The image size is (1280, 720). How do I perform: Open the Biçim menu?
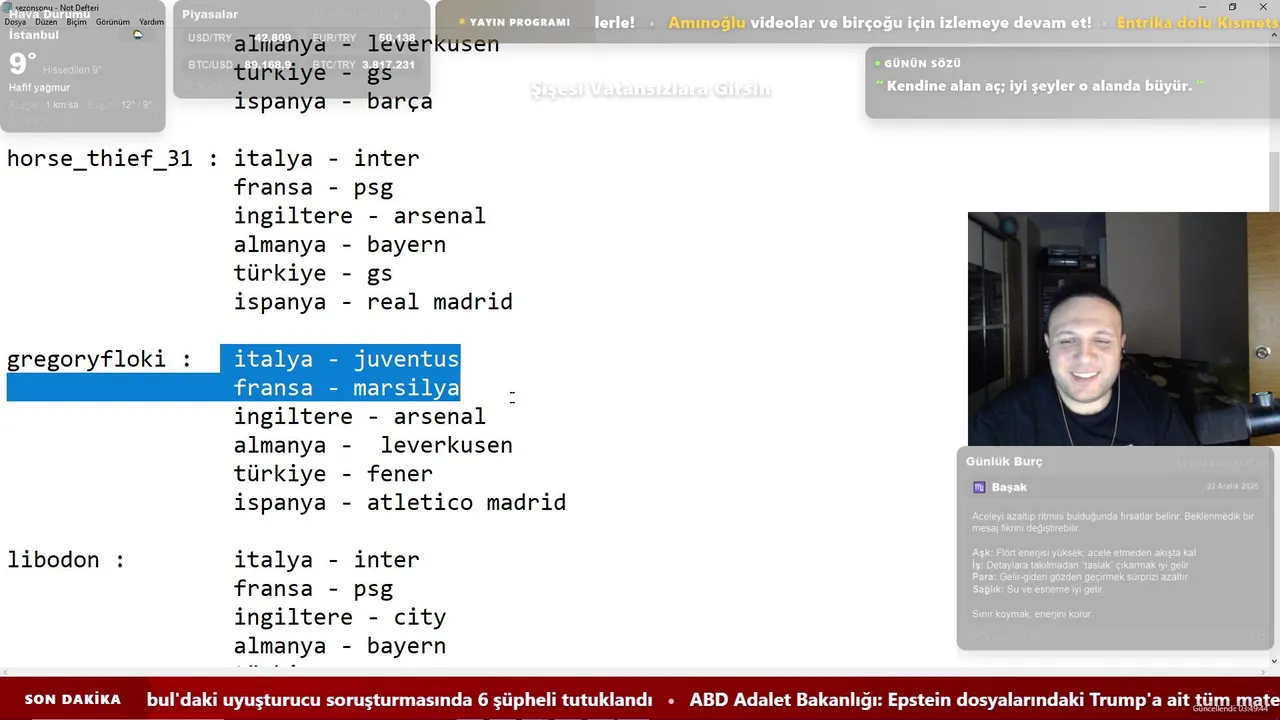point(77,22)
